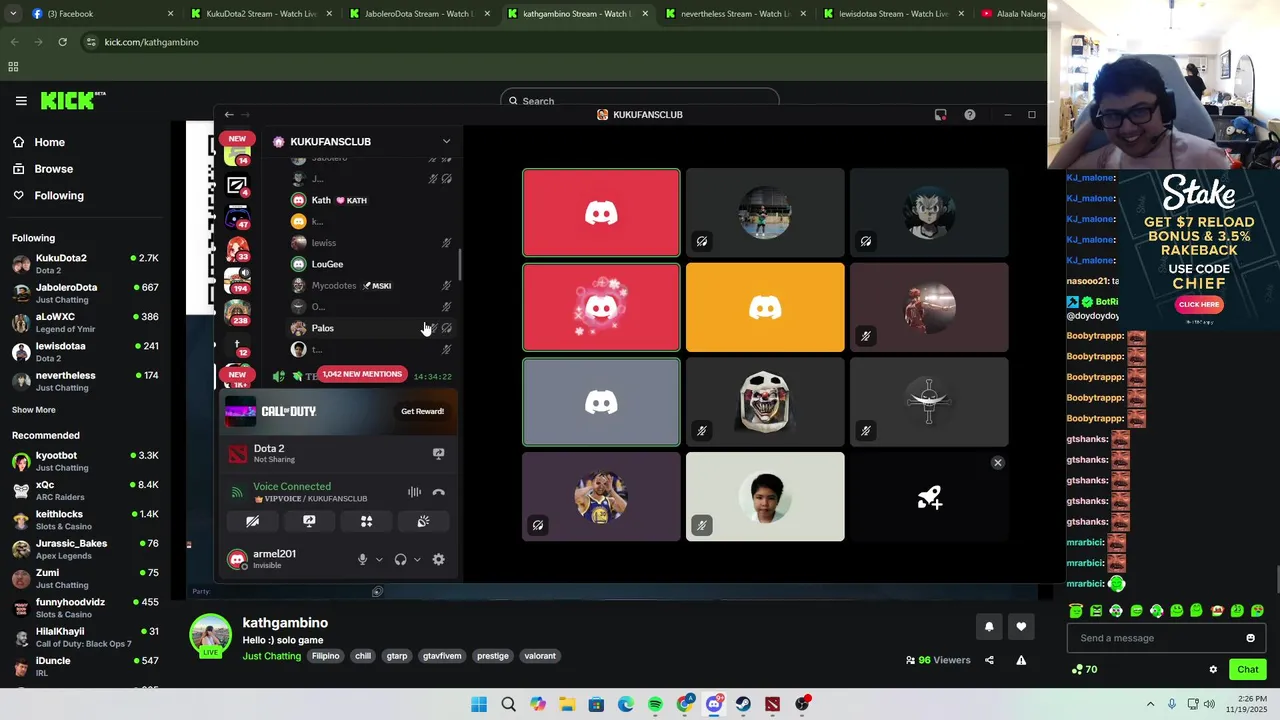This screenshot has width=1280, height=720.
Task: Click the Filipino stream tag
Action: point(326,656)
